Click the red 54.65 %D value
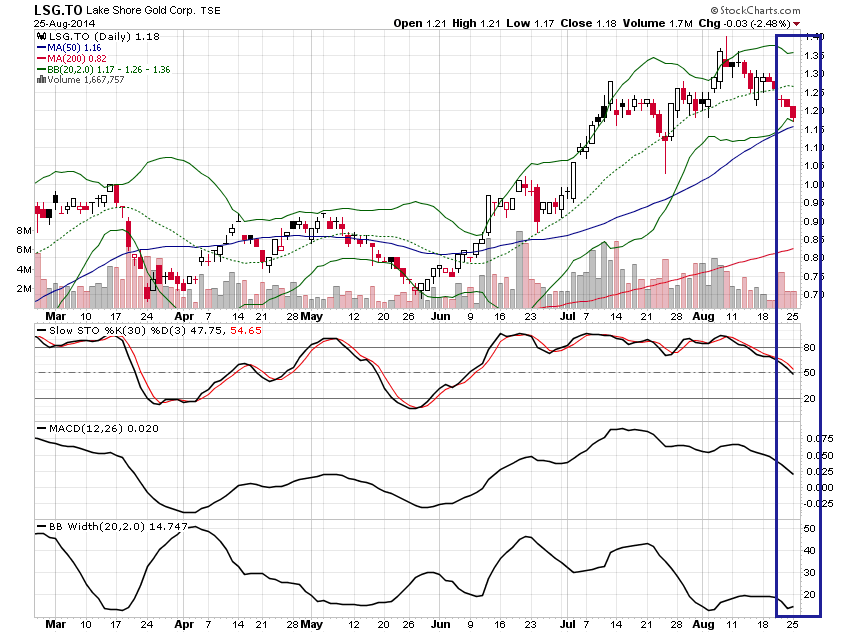This screenshot has height=633, width=850. (x=246, y=330)
